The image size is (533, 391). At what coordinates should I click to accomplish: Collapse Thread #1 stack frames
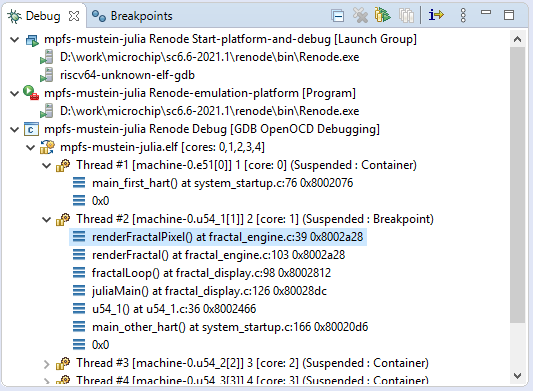tap(47, 166)
